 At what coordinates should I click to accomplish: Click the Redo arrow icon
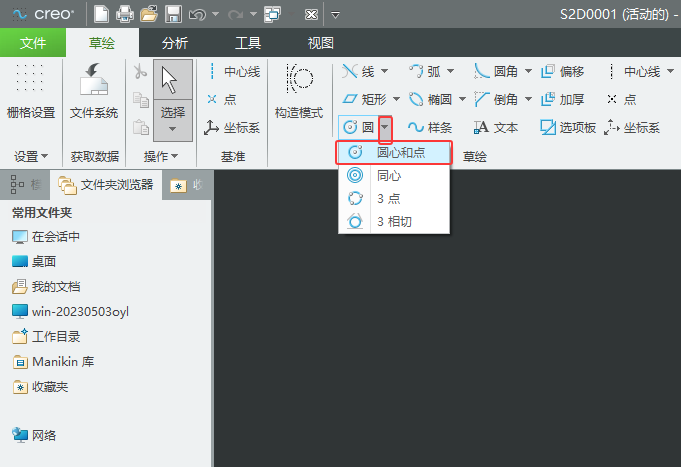click(235, 15)
